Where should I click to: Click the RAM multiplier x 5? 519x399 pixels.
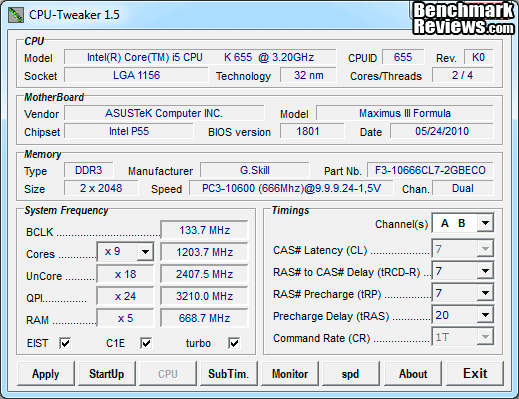coord(125,318)
